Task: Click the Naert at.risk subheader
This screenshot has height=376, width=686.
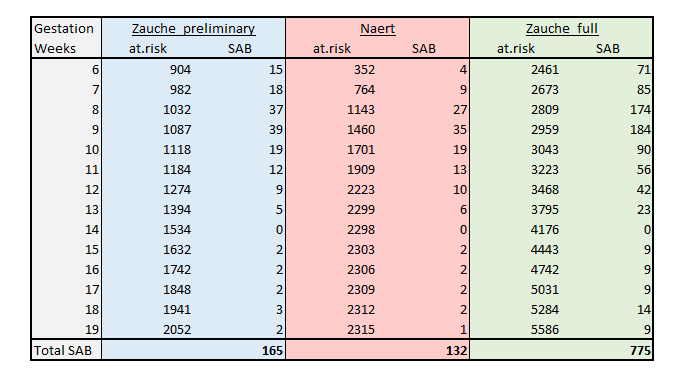Action: coord(332,49)
